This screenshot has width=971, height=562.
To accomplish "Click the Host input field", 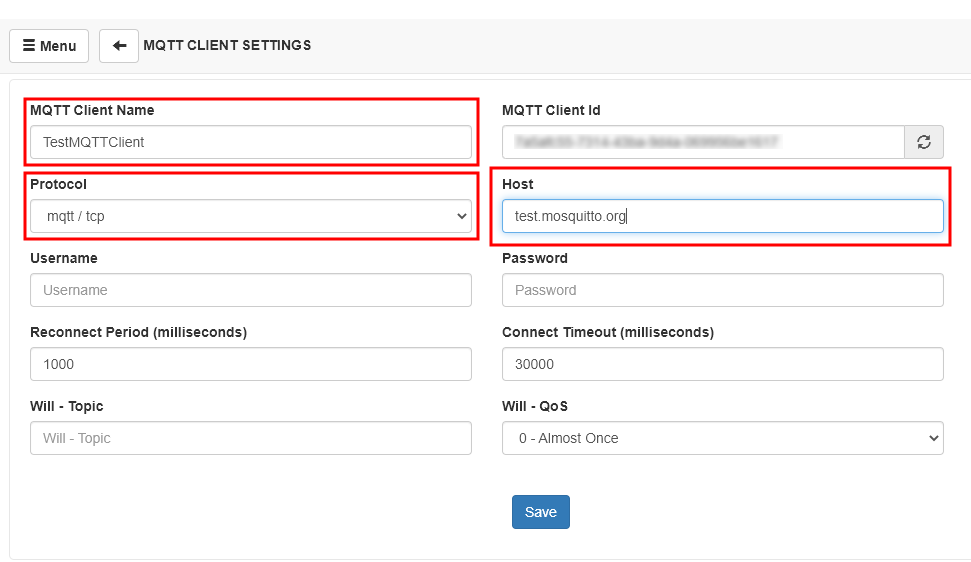I will tap(723, 216).
